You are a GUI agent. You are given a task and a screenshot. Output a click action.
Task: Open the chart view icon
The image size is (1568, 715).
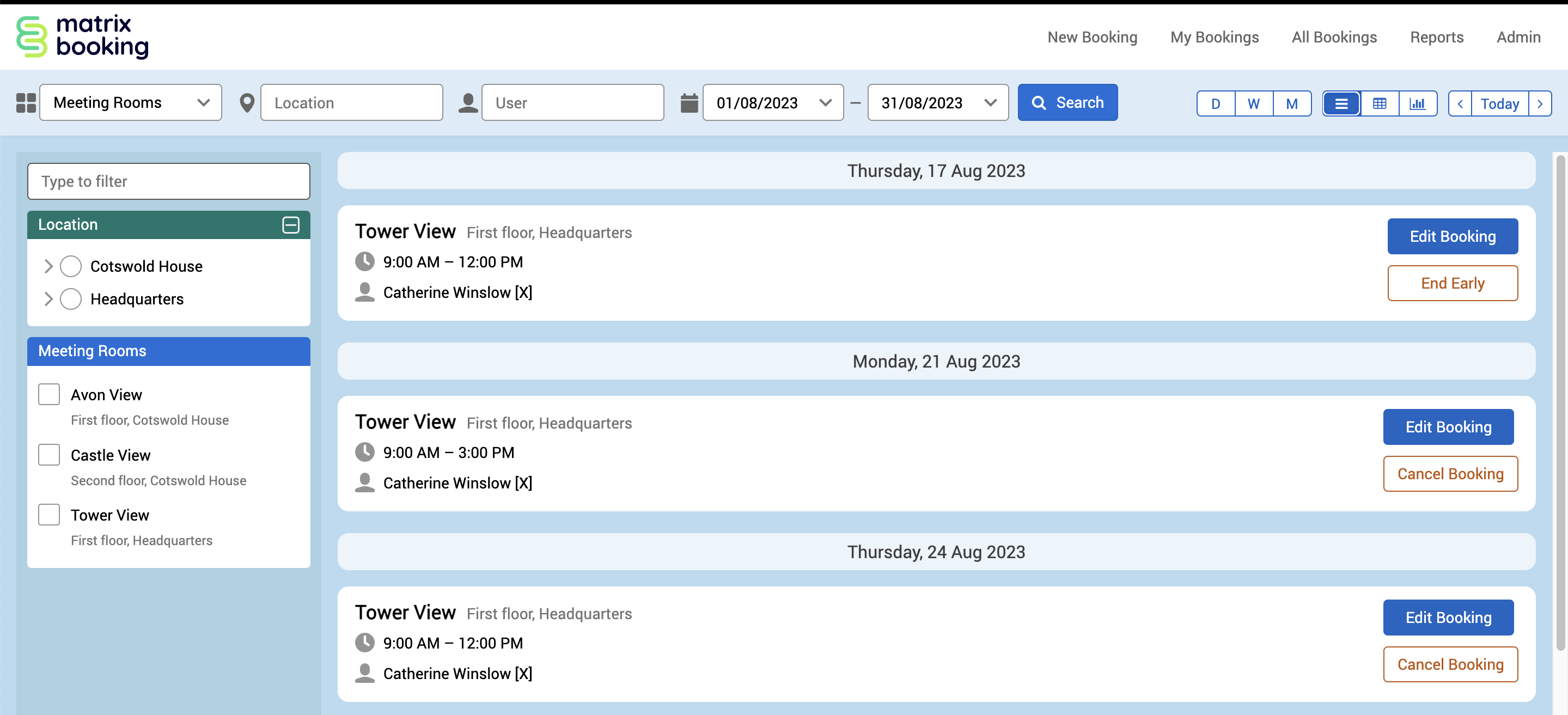1417,103
